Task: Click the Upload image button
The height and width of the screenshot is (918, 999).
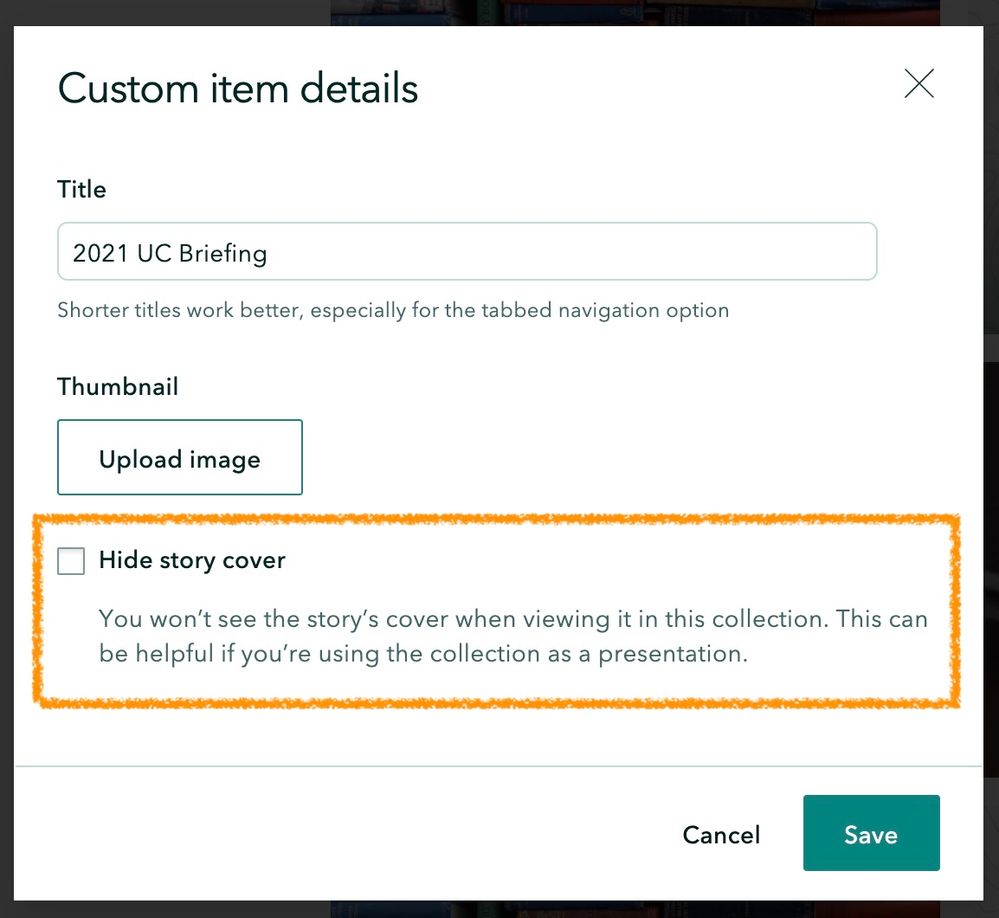Action: coord(180,458)
